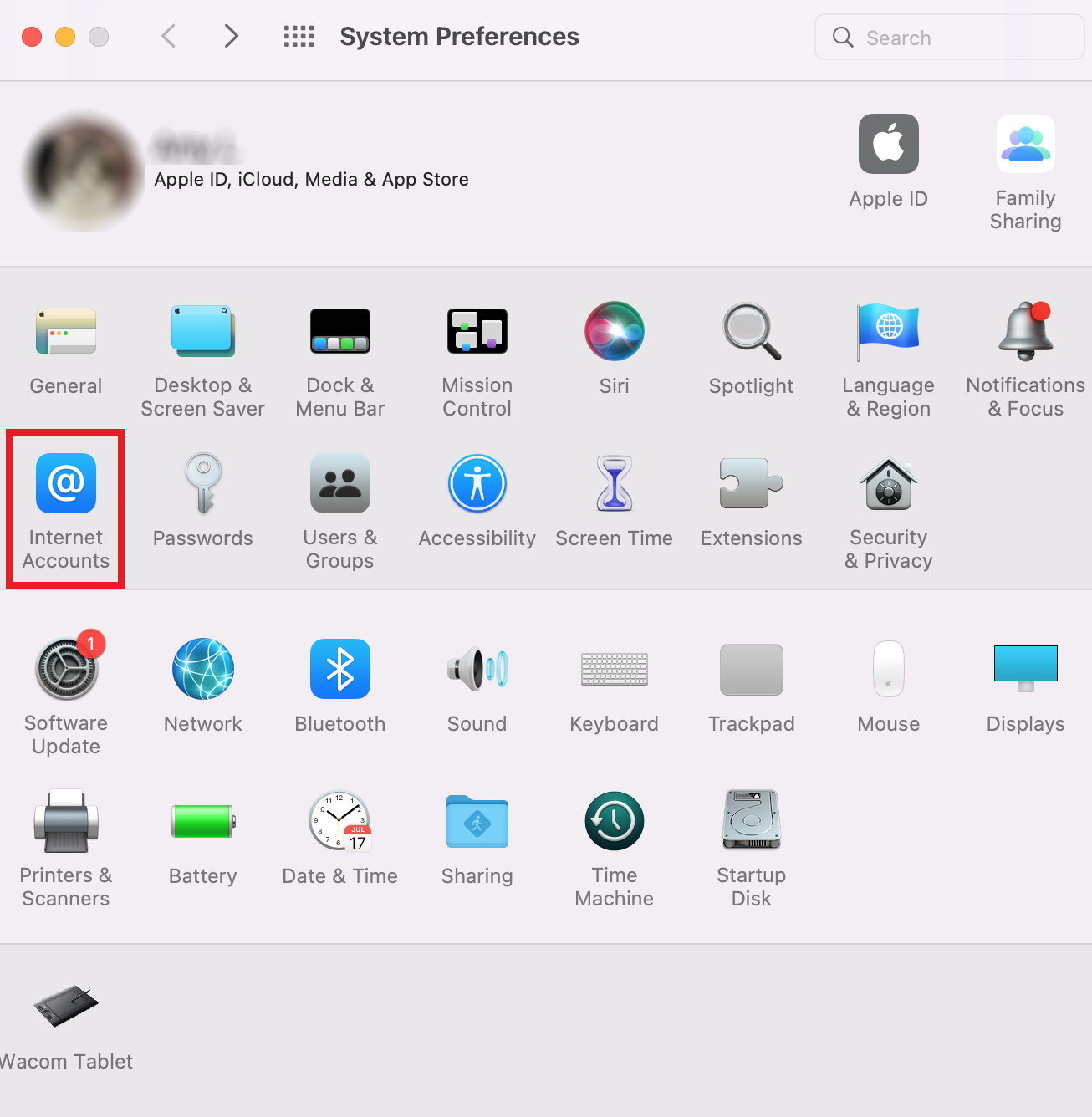Show all preferences grid button
The height and width of the screenshot is (1117, 1092).
coord(299,36)
